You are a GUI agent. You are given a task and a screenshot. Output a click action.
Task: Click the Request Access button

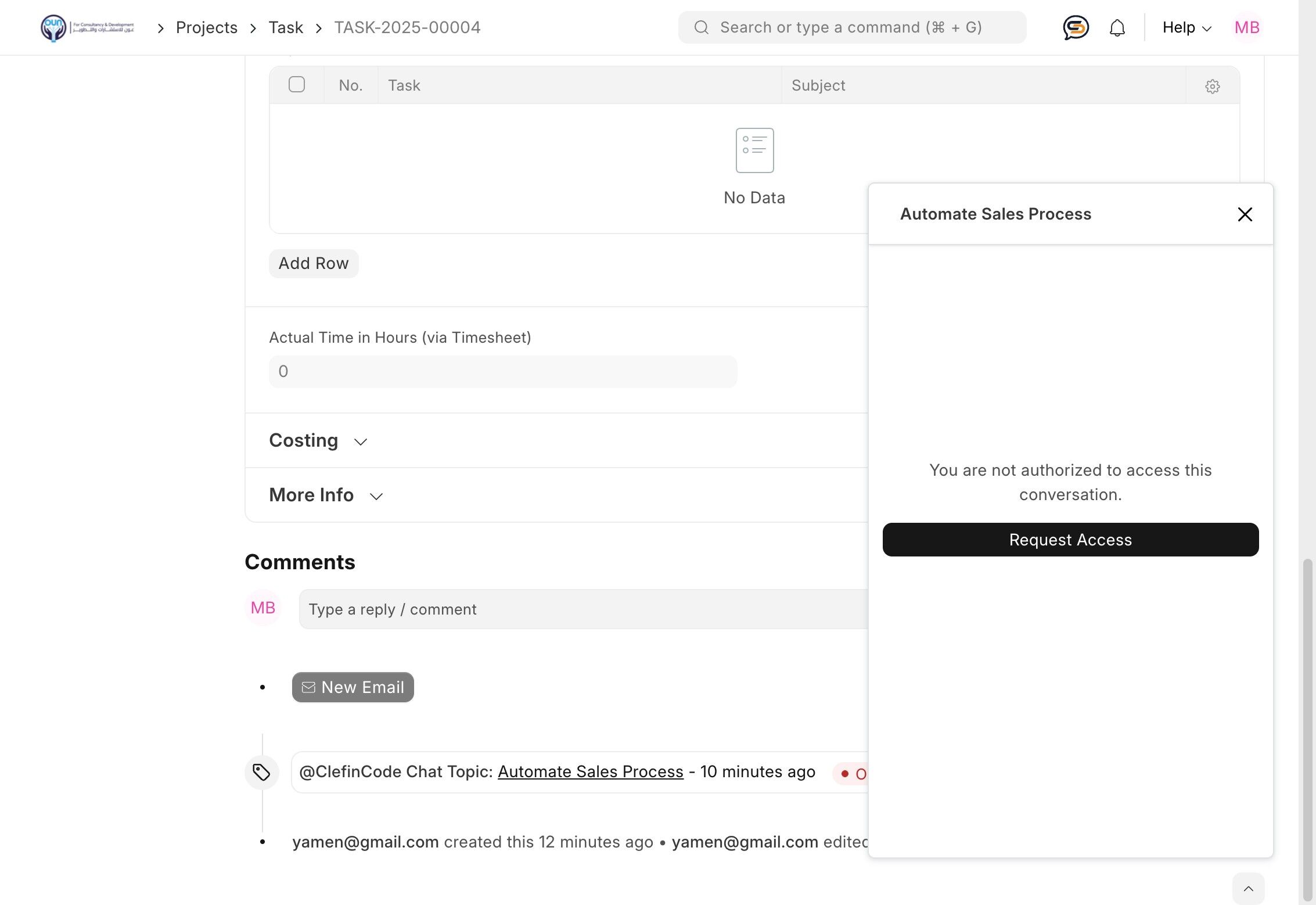click(x=1070, y=540)
